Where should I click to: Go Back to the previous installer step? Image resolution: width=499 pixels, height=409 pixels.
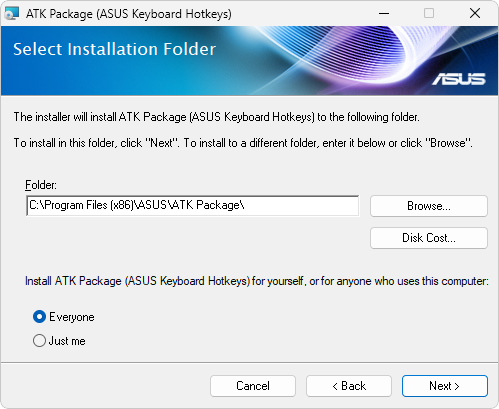click(349, 386)
